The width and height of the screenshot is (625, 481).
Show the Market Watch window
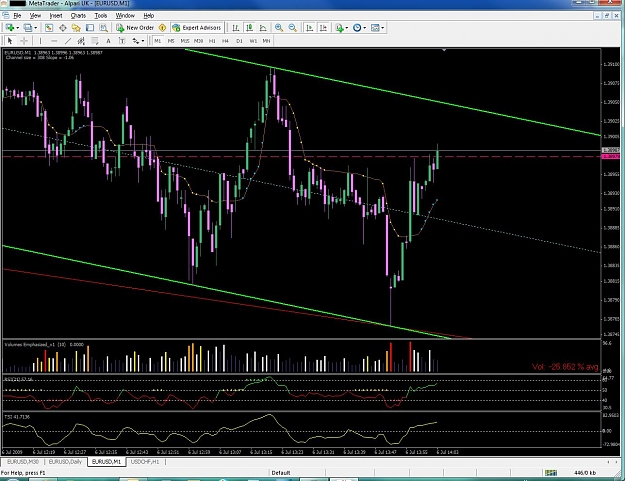[x=49, y=28]
